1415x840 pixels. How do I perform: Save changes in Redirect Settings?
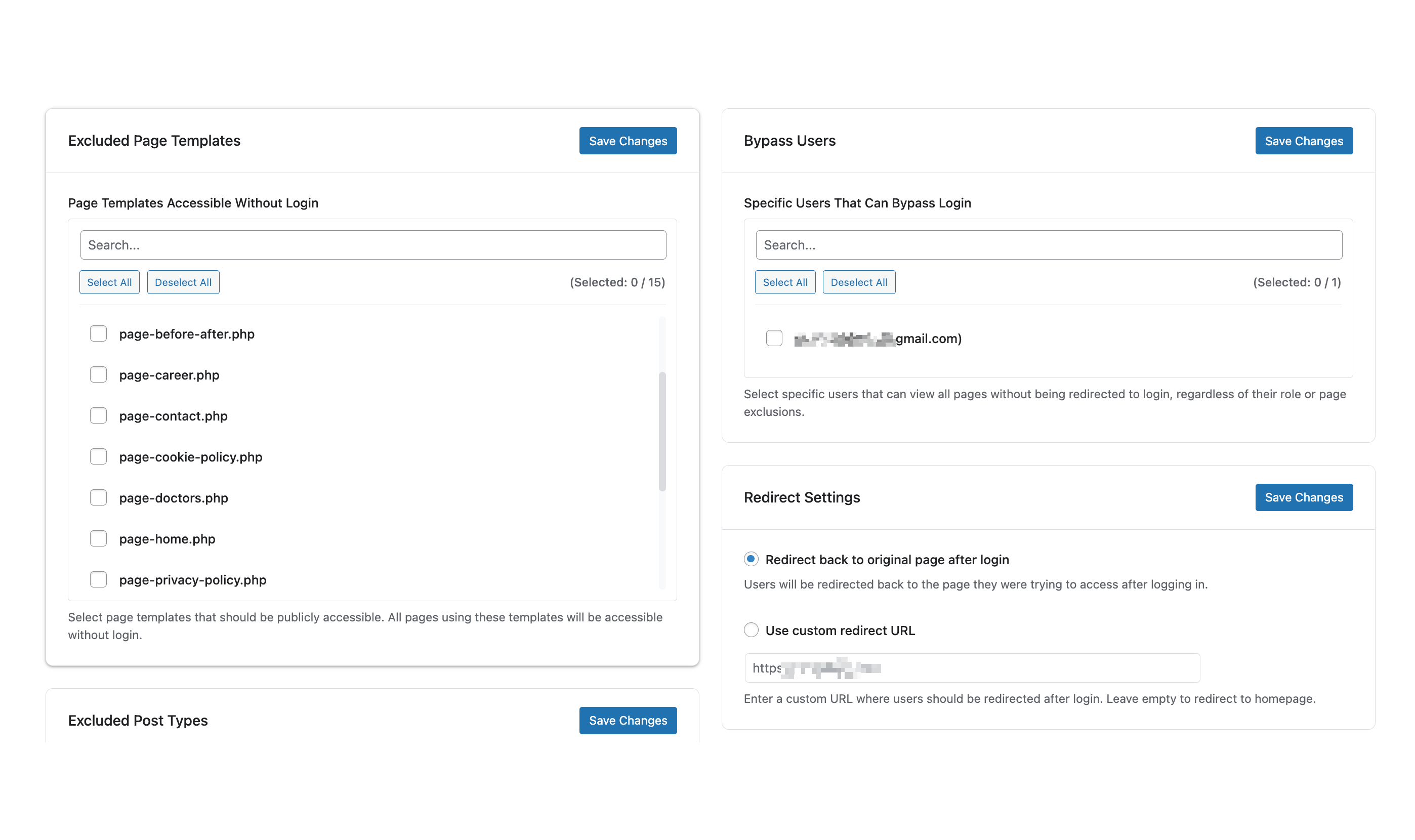point(1304,497)
